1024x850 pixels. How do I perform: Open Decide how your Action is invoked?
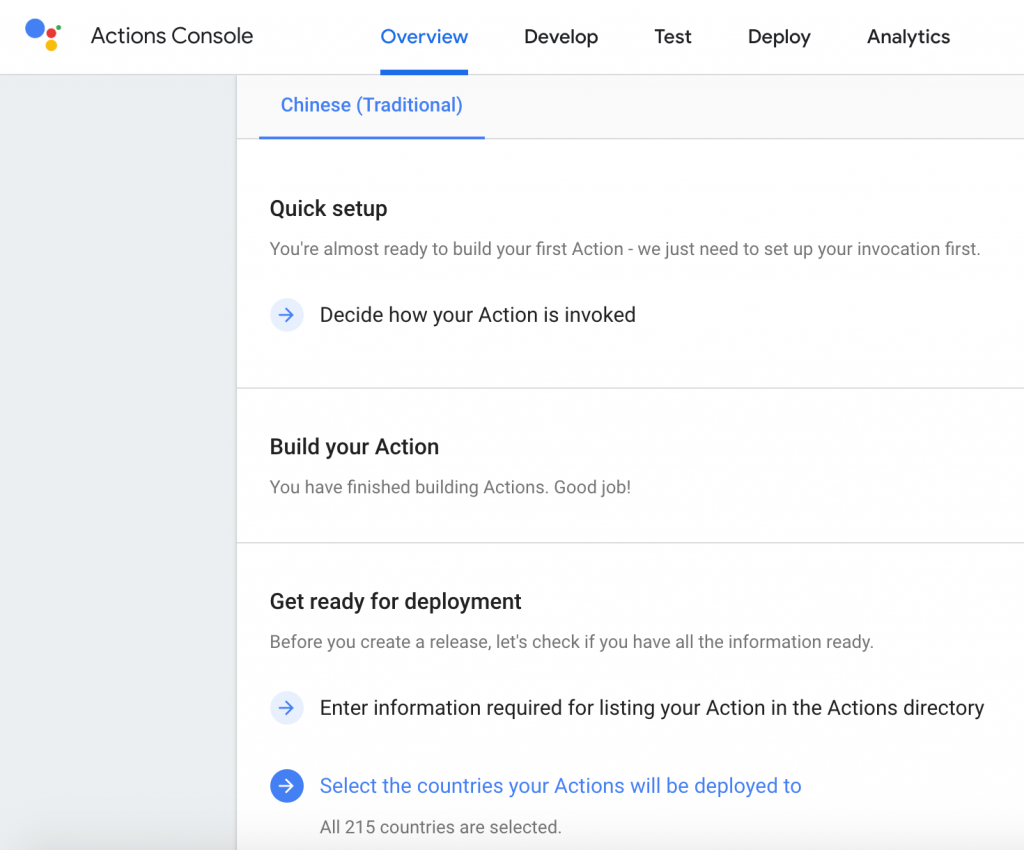[x=477, y=315]
